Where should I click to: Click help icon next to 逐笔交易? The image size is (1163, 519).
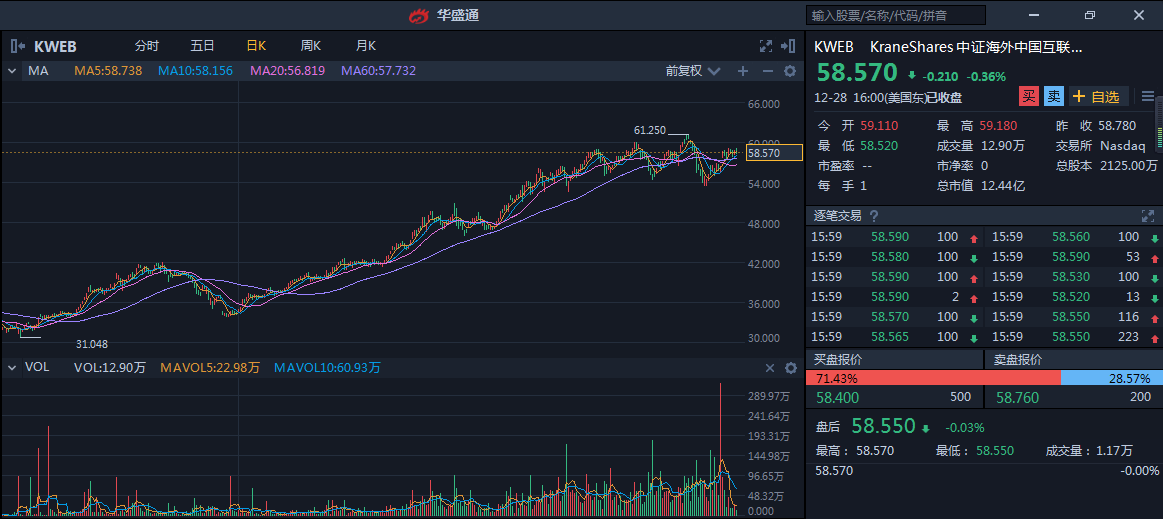(874, 216)
